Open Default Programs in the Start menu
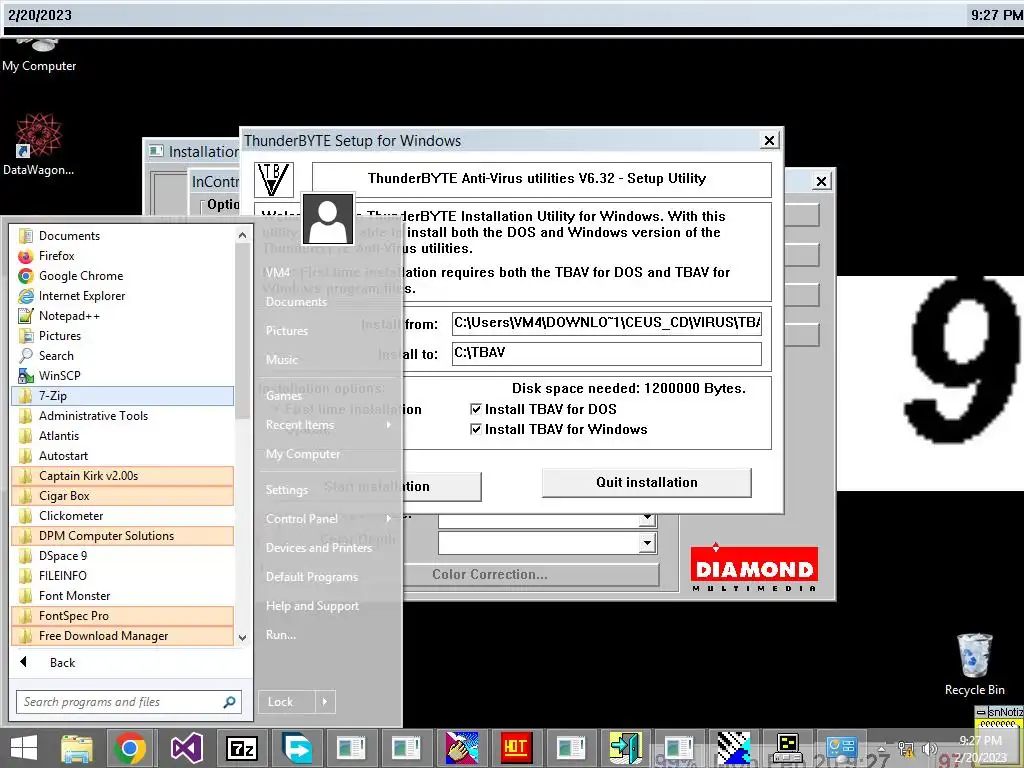Viewport: 1024px width, 768px height. 312,577
